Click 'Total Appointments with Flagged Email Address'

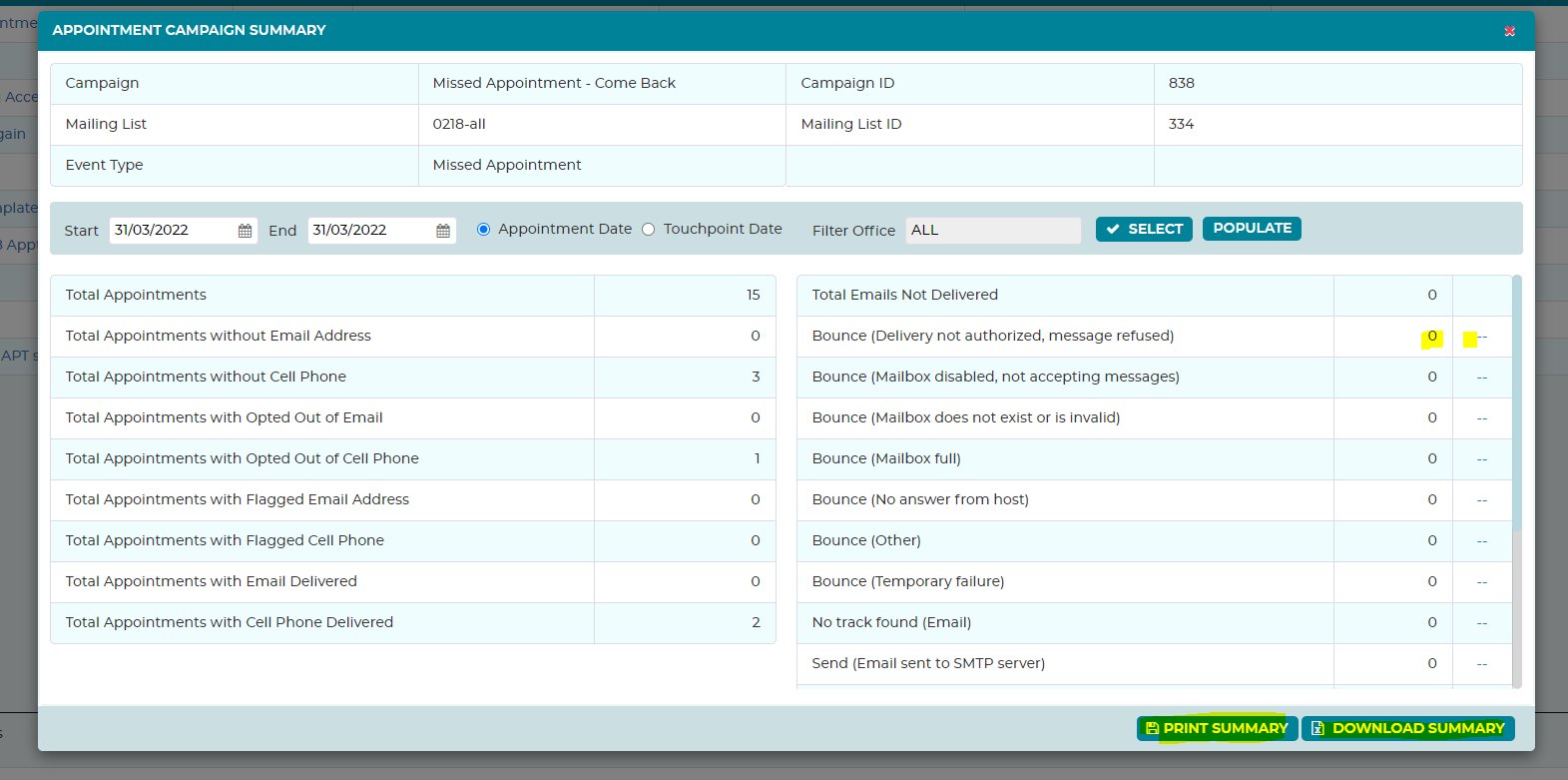coord(237,499)
